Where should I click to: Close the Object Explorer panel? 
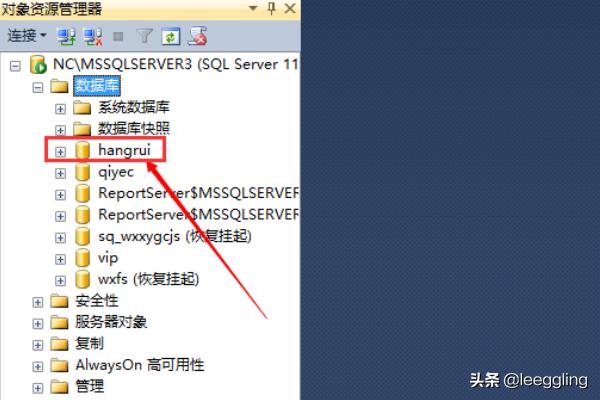coord(290,8)
